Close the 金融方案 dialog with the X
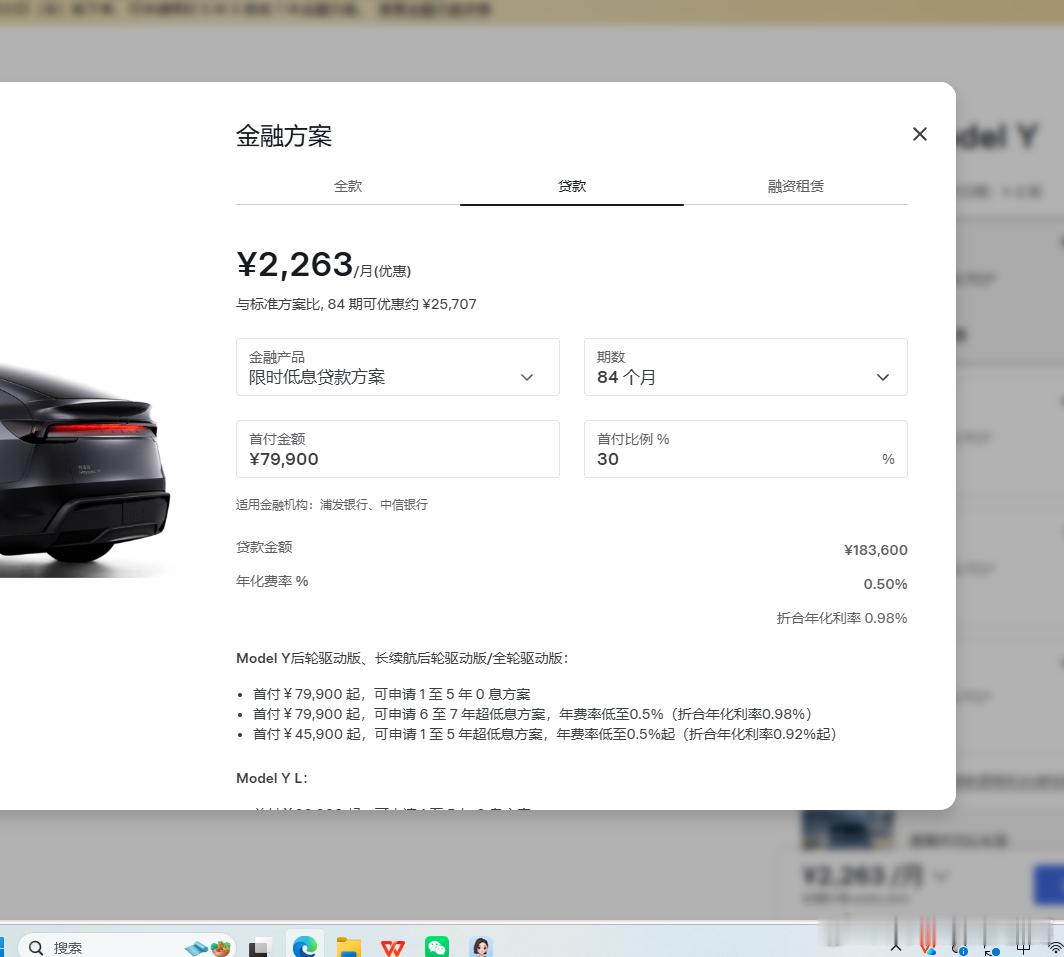This screenshot has height=957, width=1064. (919, 134)
